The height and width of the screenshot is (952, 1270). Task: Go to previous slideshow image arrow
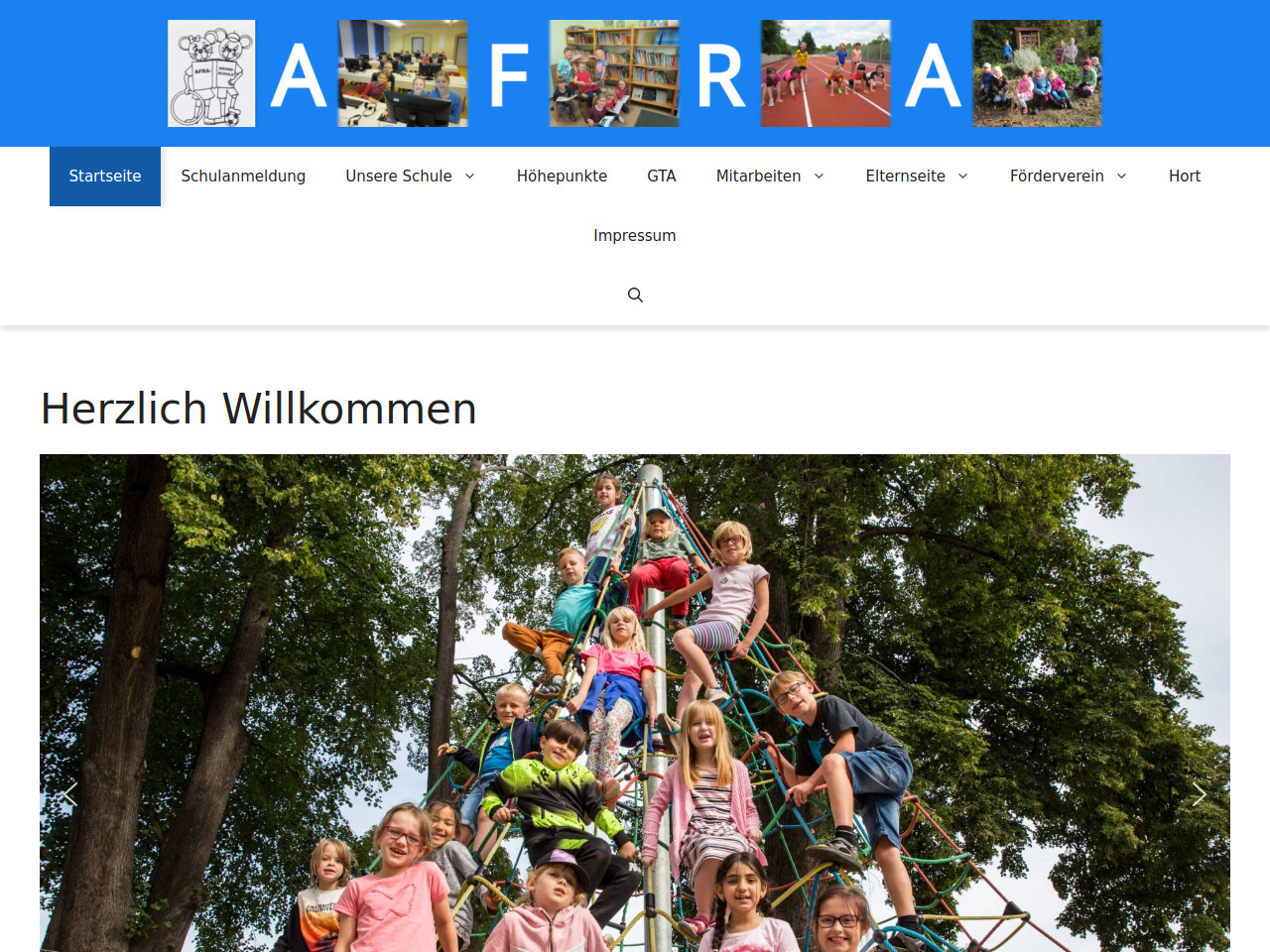pos(70,794)
